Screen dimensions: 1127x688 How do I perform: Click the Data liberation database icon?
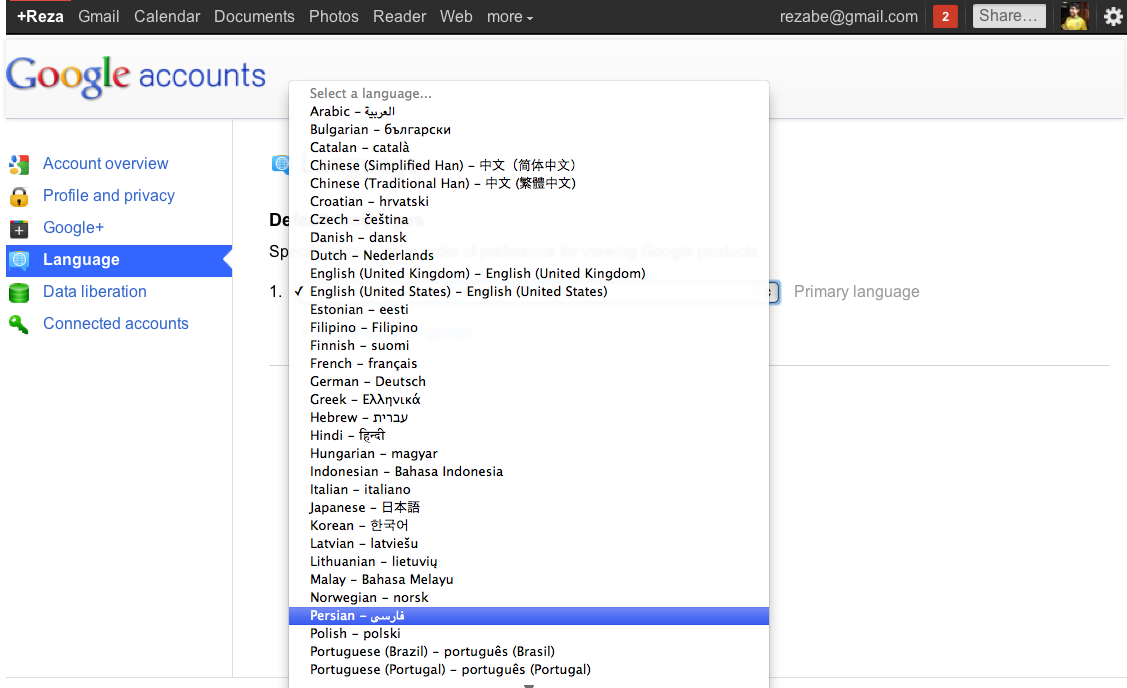coord(19,293)
